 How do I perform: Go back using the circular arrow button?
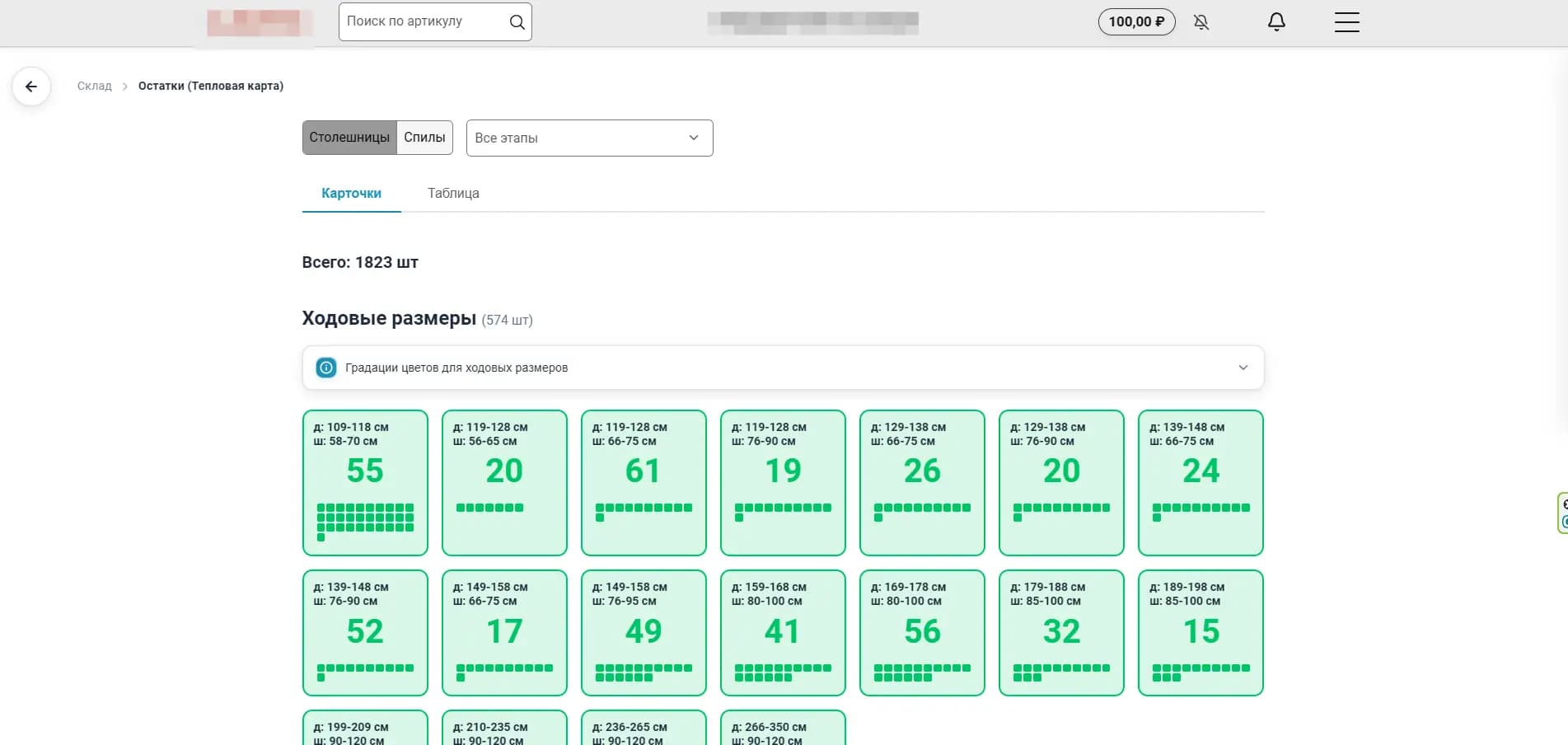point(31,86)
